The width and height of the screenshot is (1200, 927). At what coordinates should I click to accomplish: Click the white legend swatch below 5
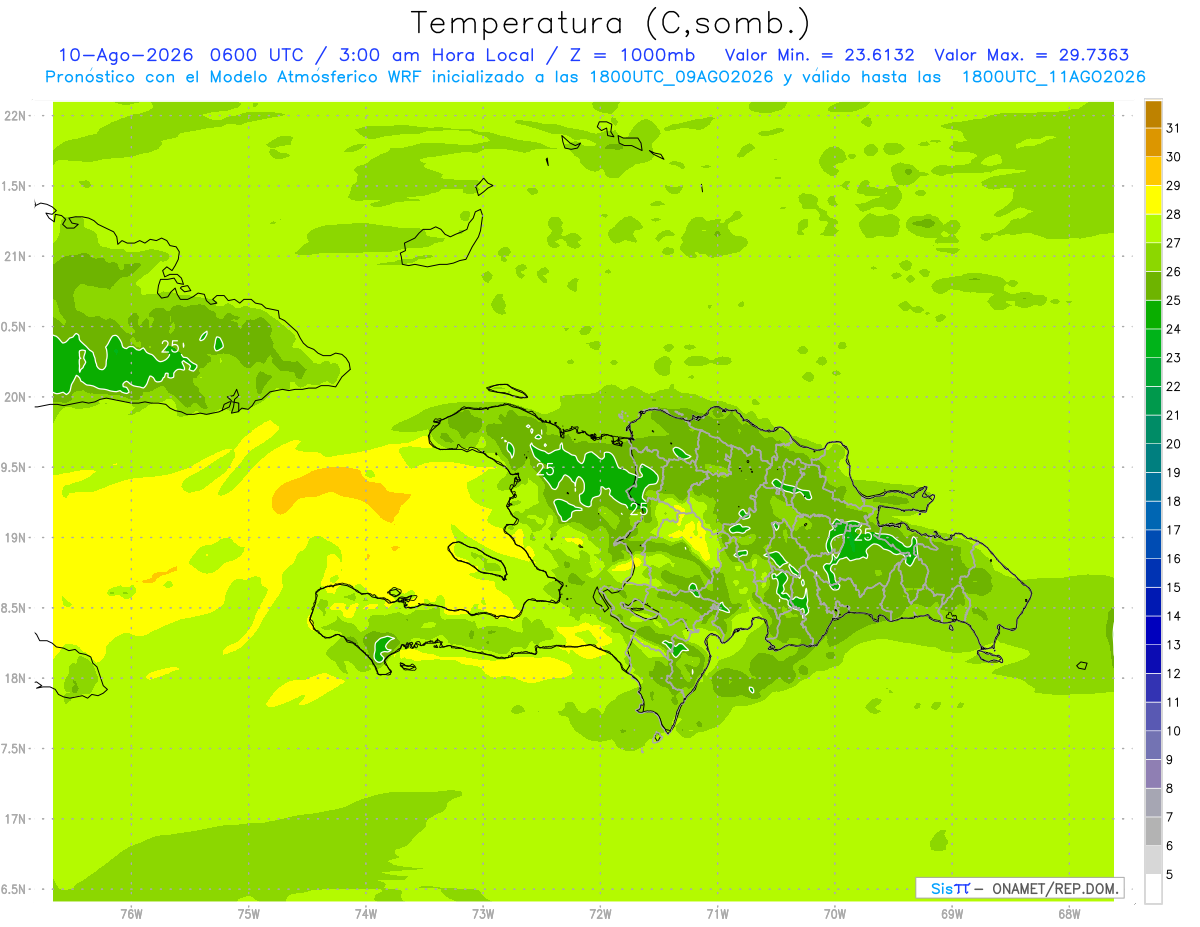pos(1153,889)
